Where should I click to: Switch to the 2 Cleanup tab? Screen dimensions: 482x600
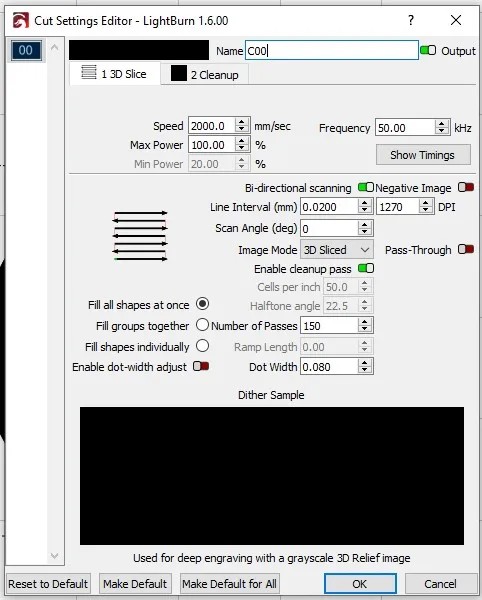205,74
